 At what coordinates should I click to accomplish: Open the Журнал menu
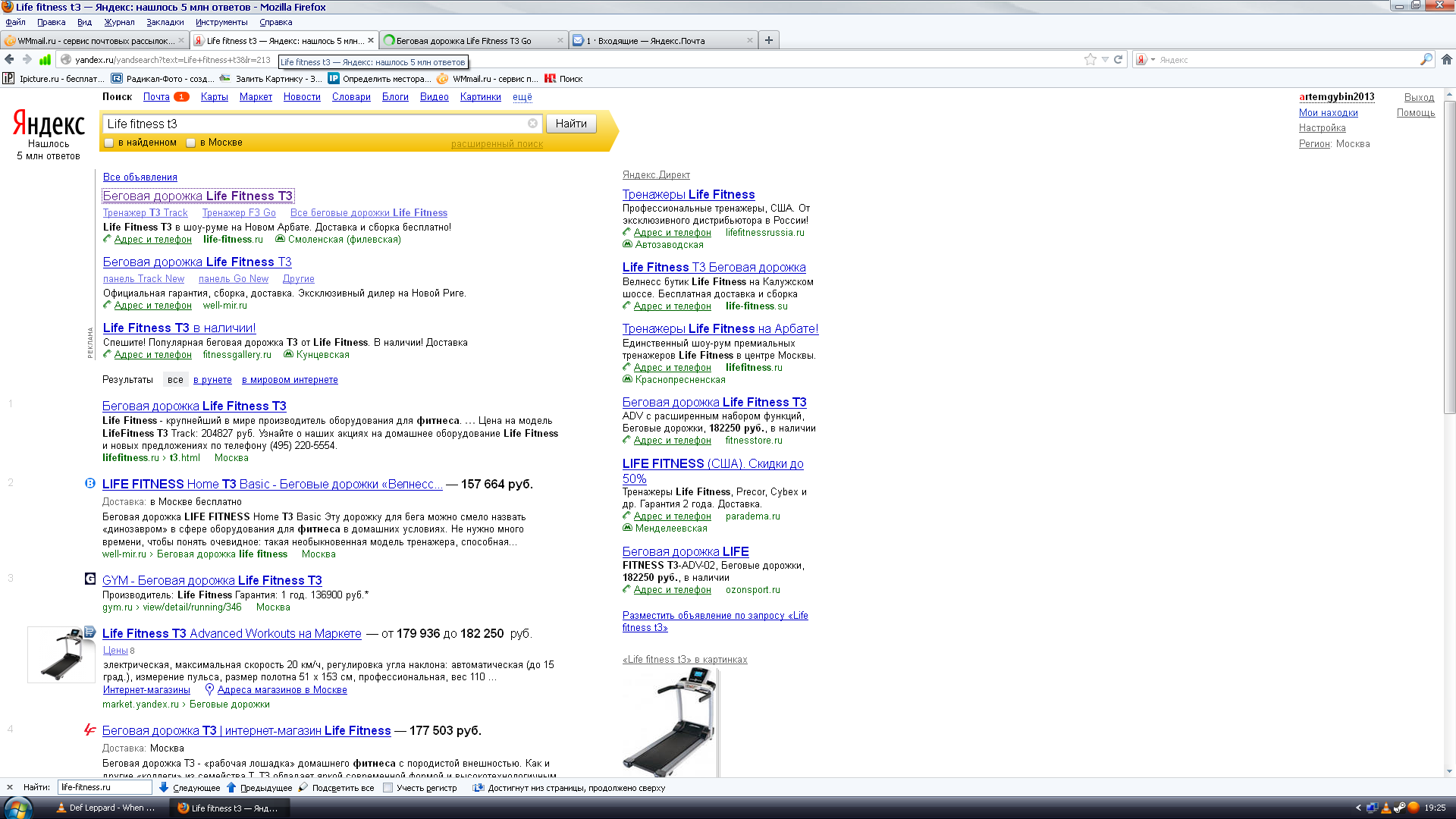tap(119, 22)
